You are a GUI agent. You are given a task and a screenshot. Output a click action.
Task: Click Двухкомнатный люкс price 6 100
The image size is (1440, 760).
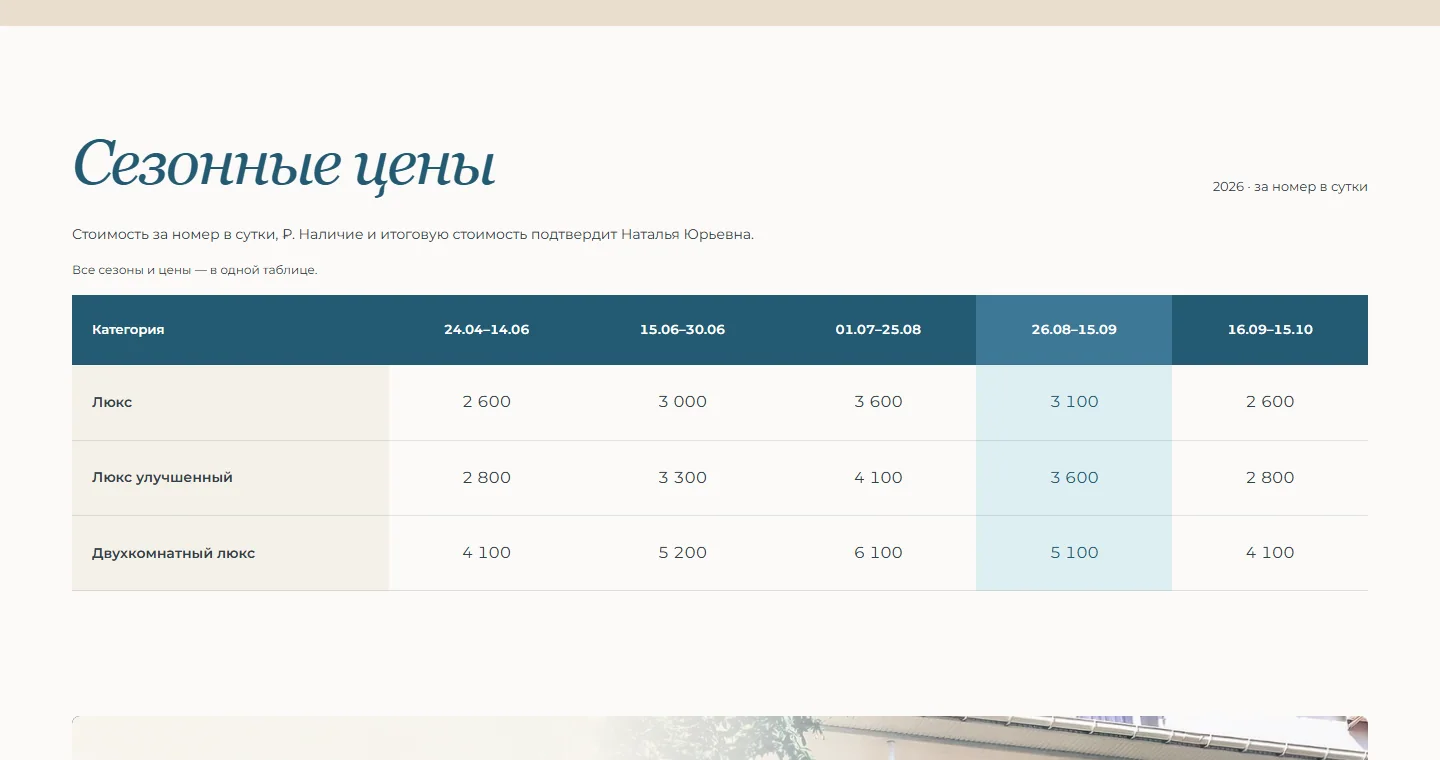(878, 553)
